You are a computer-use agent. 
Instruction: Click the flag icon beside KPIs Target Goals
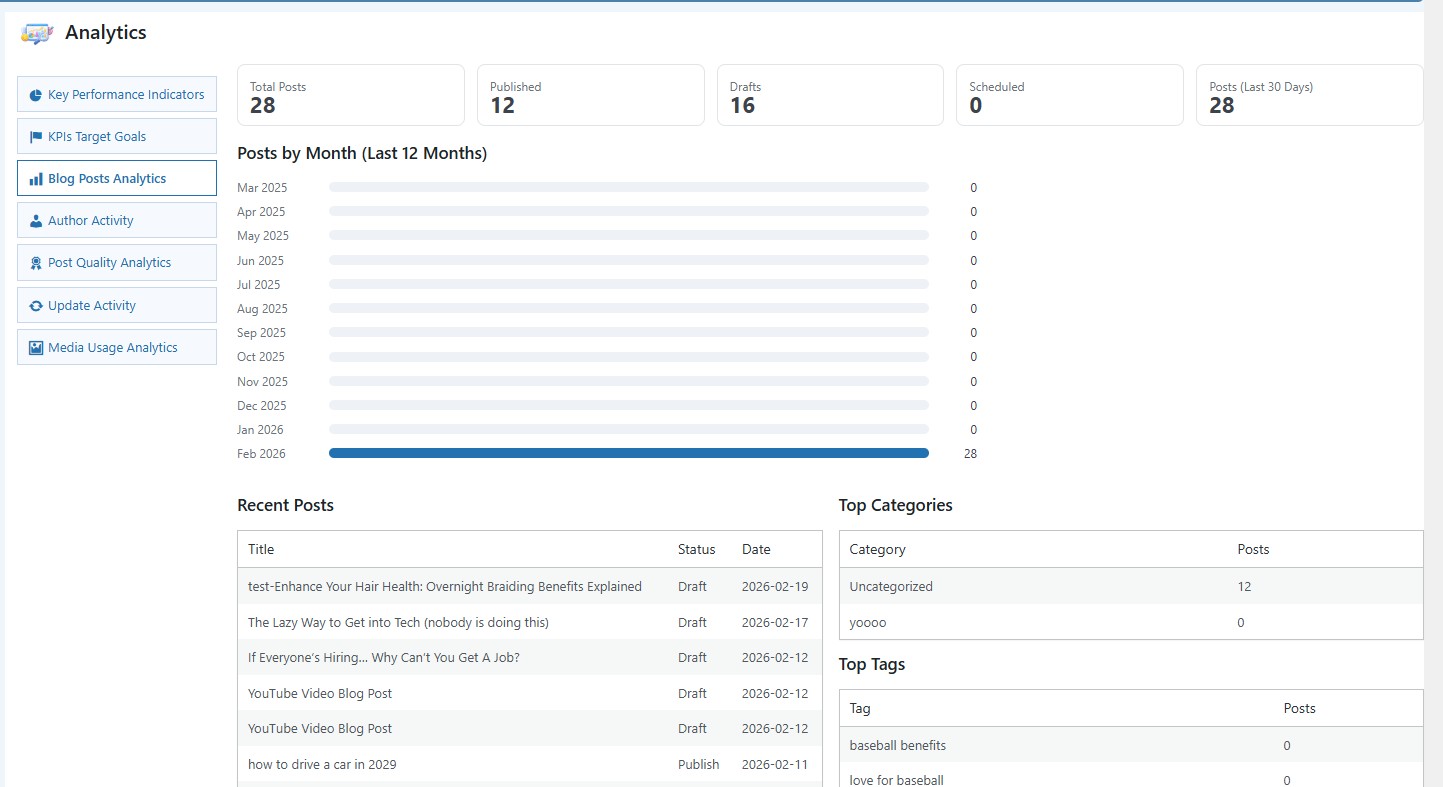38,136
